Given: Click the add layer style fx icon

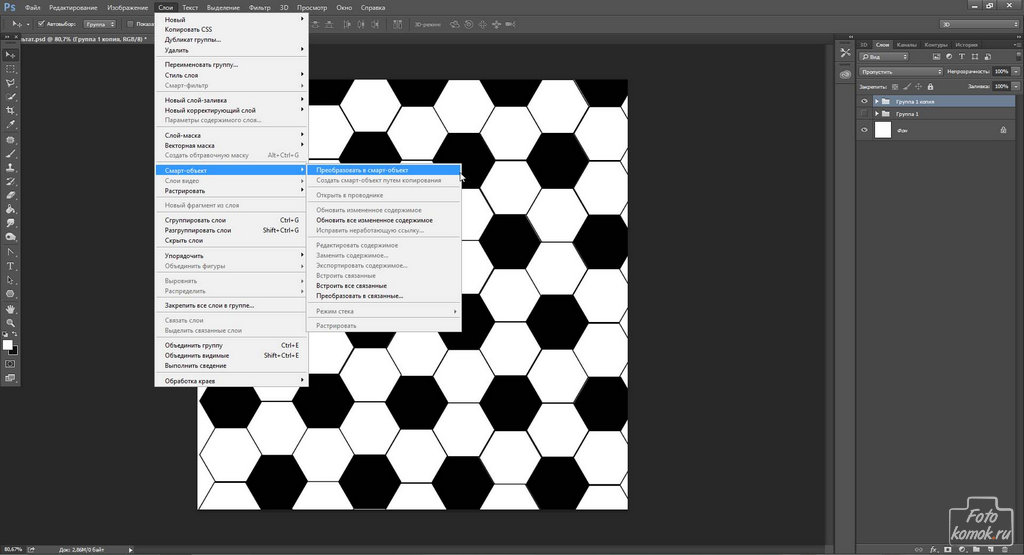Looking at the screenshot, I should coord(933,549).
